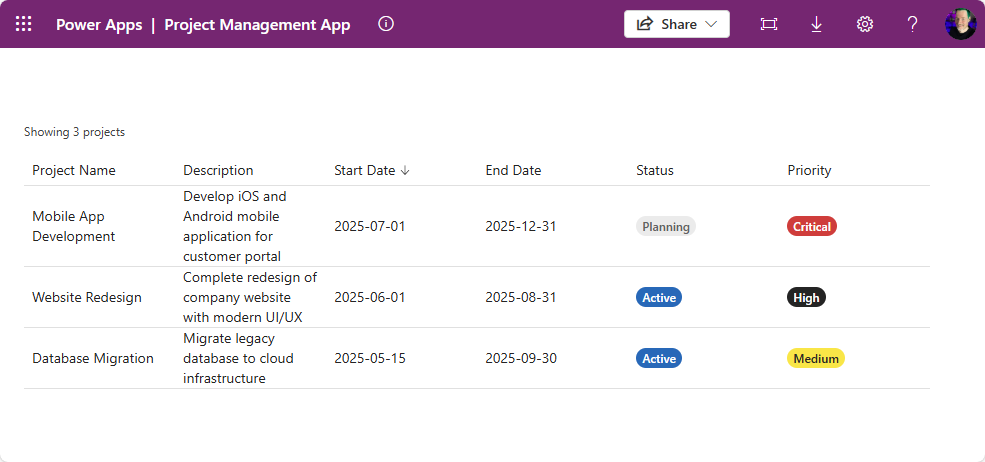Open the app launcher waffle icon
This screenshot has height=462, width=985.
click(x=24, y=24)
